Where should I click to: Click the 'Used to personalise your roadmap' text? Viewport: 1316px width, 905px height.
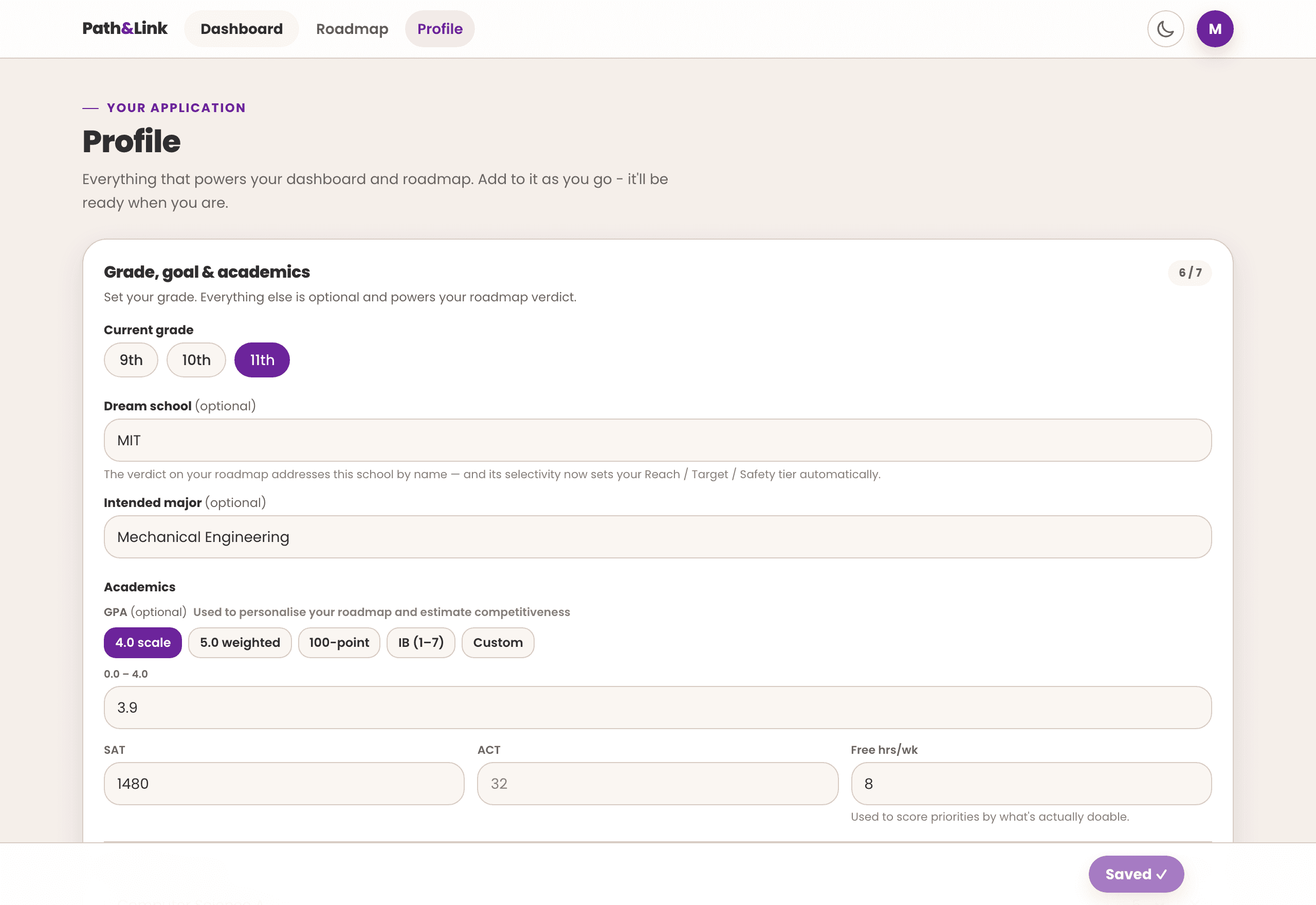(381, 612)
